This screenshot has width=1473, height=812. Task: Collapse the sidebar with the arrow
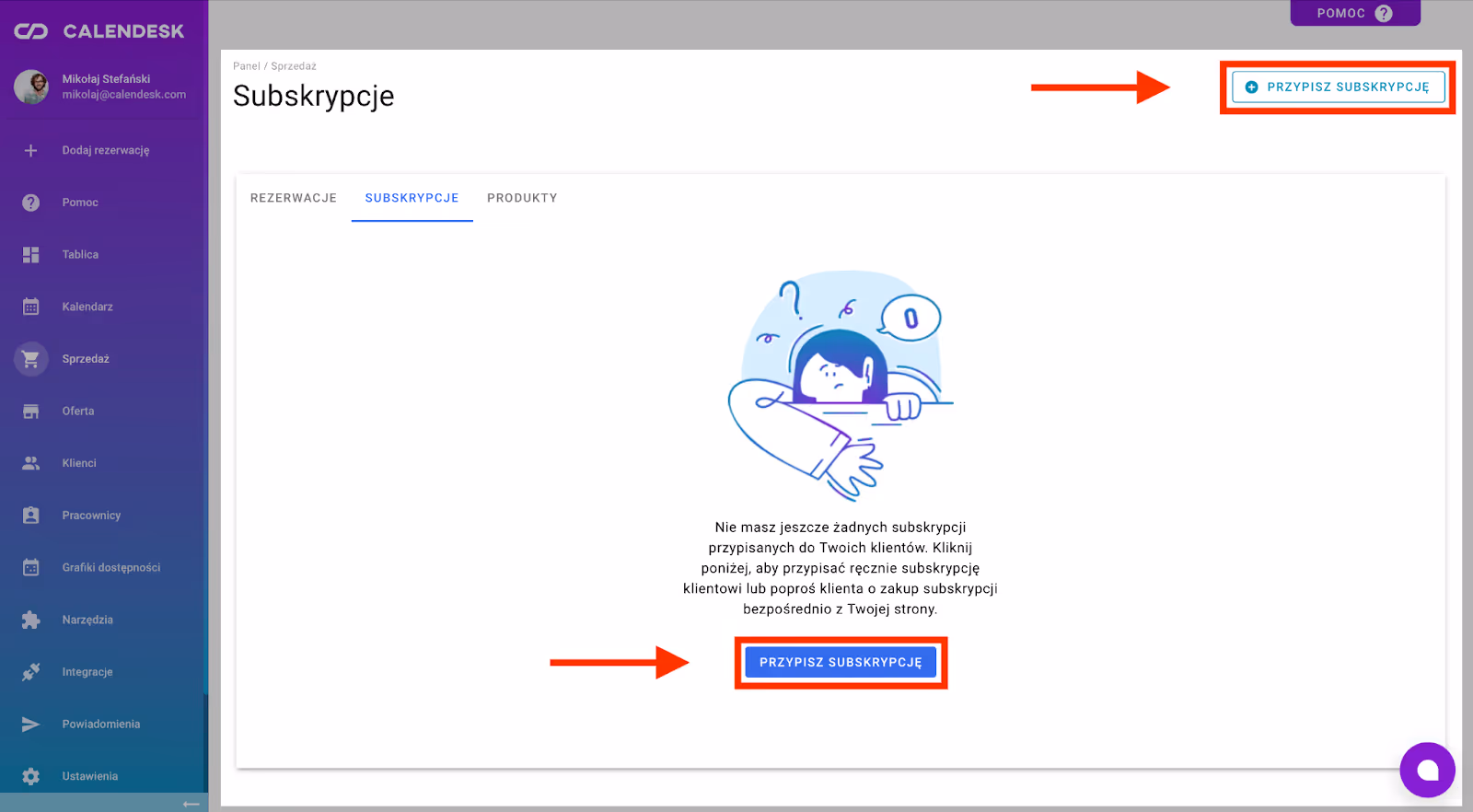point(191,804)
